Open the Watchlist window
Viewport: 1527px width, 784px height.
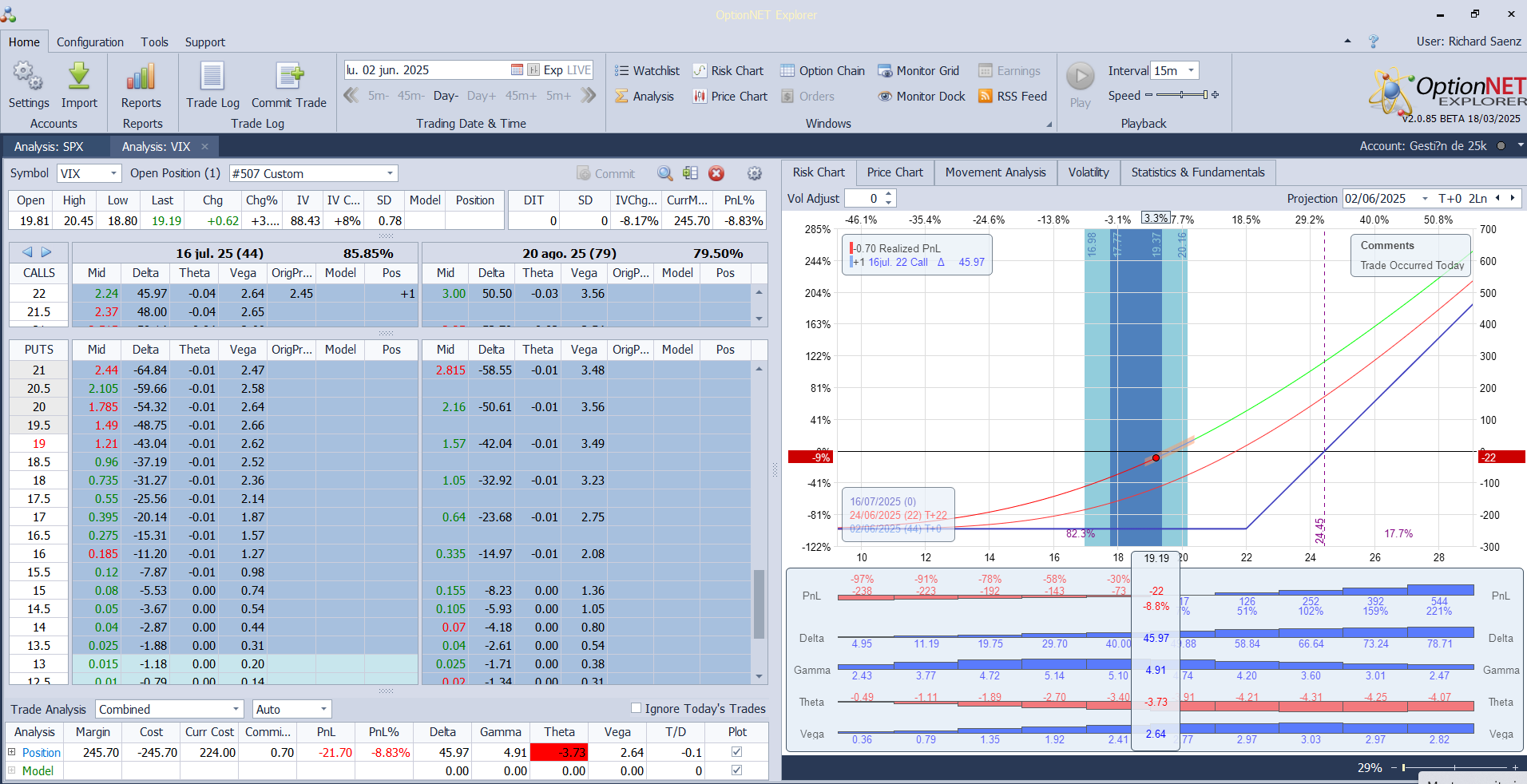tap(647, 71)
